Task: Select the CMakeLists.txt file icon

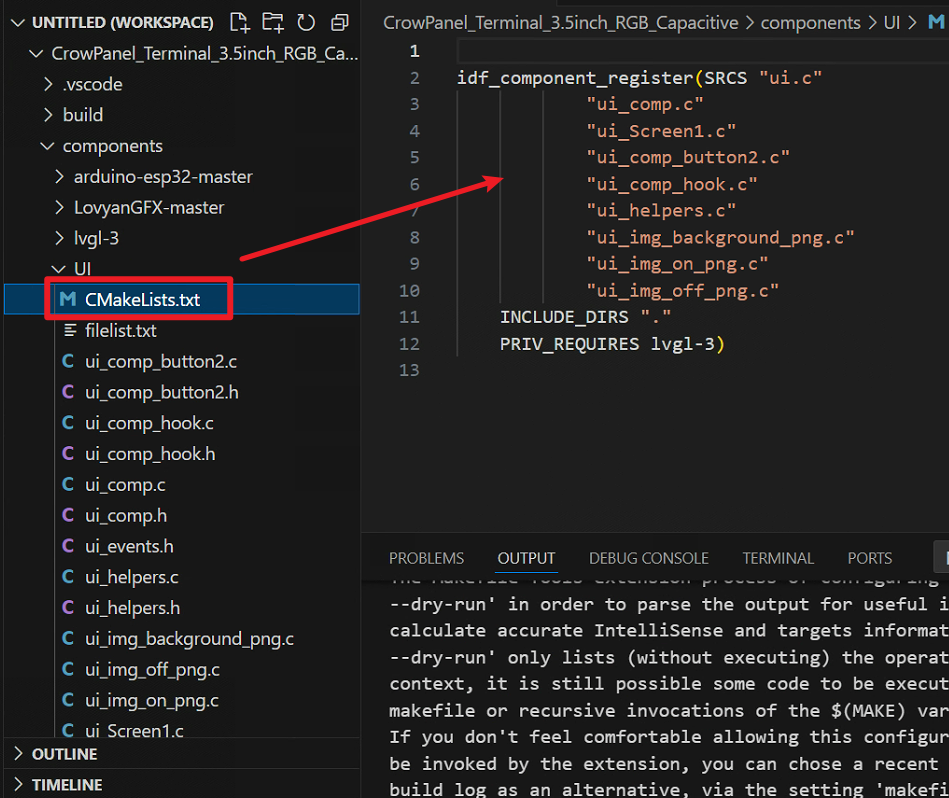Action: tap(68, 299)
